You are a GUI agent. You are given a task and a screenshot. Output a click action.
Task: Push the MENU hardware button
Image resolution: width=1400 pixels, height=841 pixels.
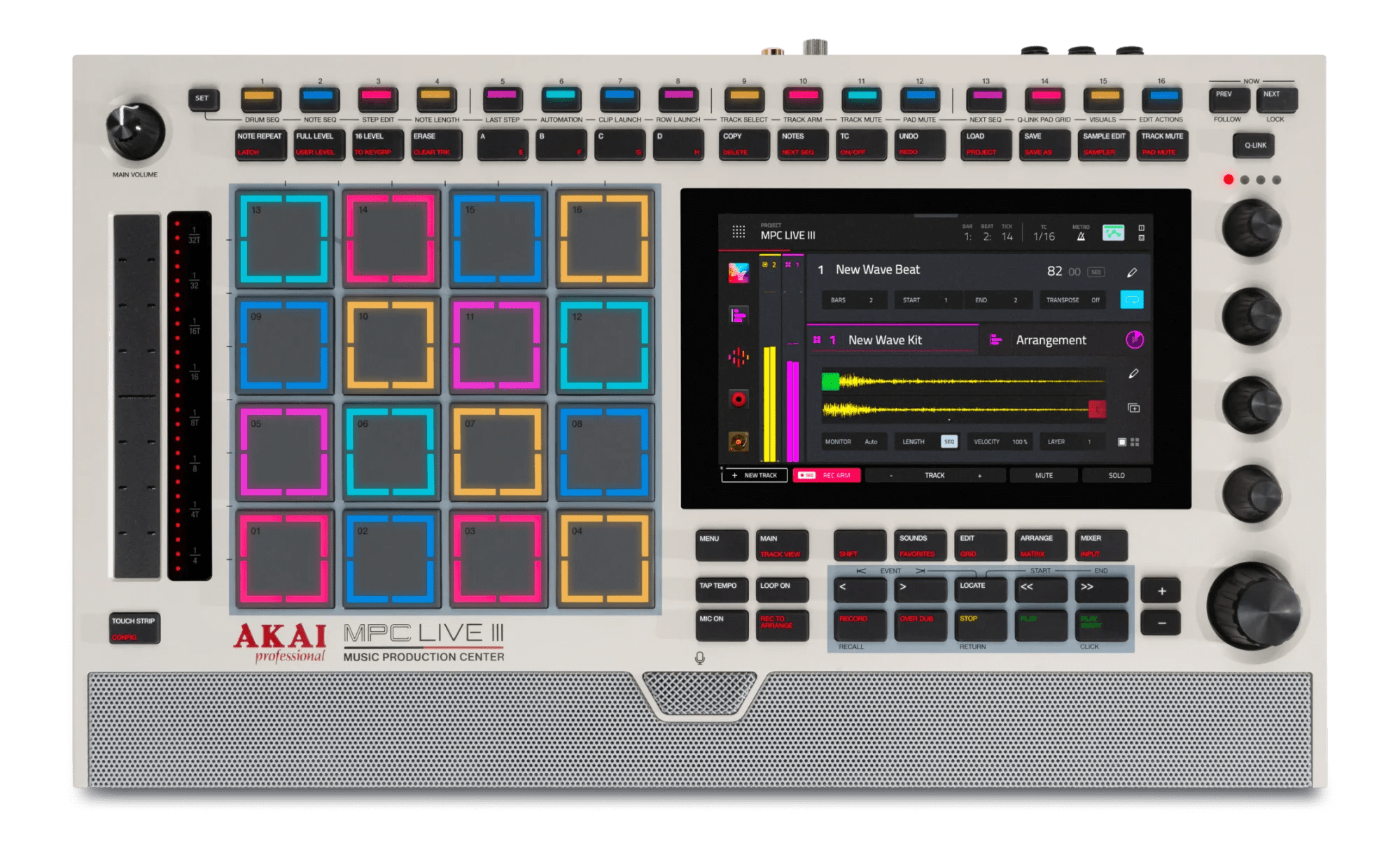pyautogui.click(x=722, y=545)
